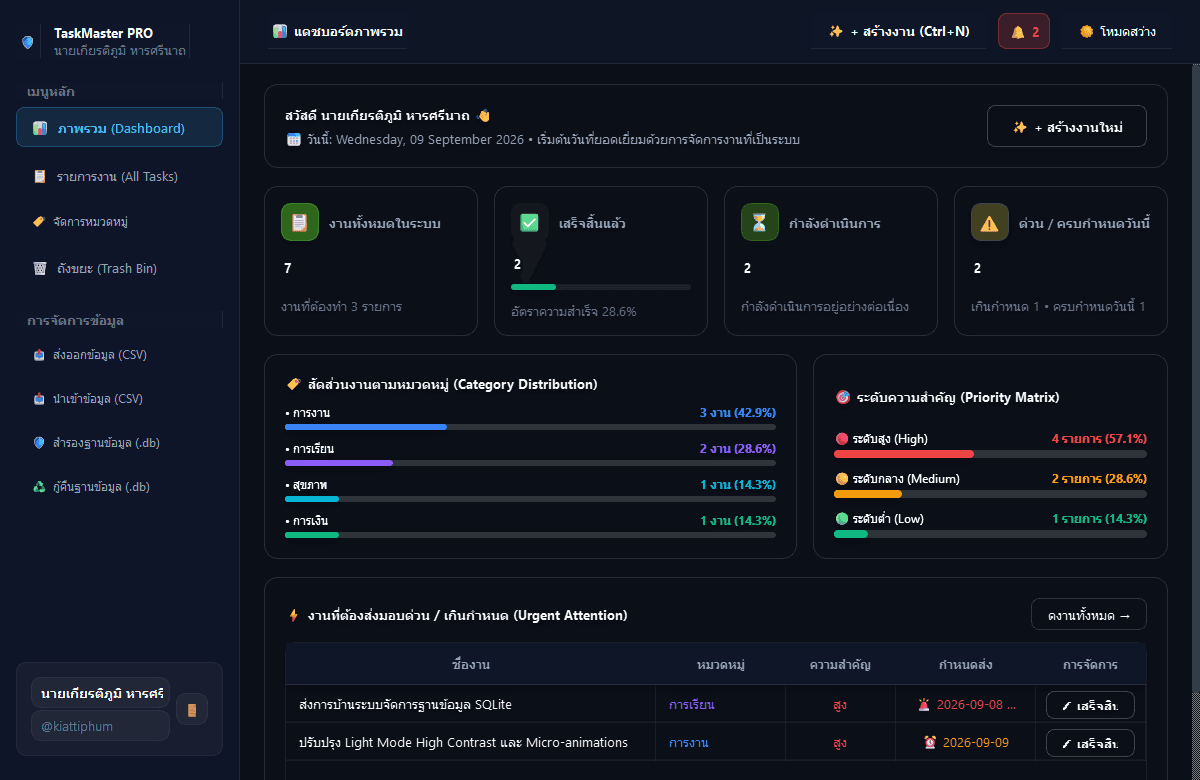
Task: Click the red dot beside ระดับสูง (High)
Action: pos(842,439)
